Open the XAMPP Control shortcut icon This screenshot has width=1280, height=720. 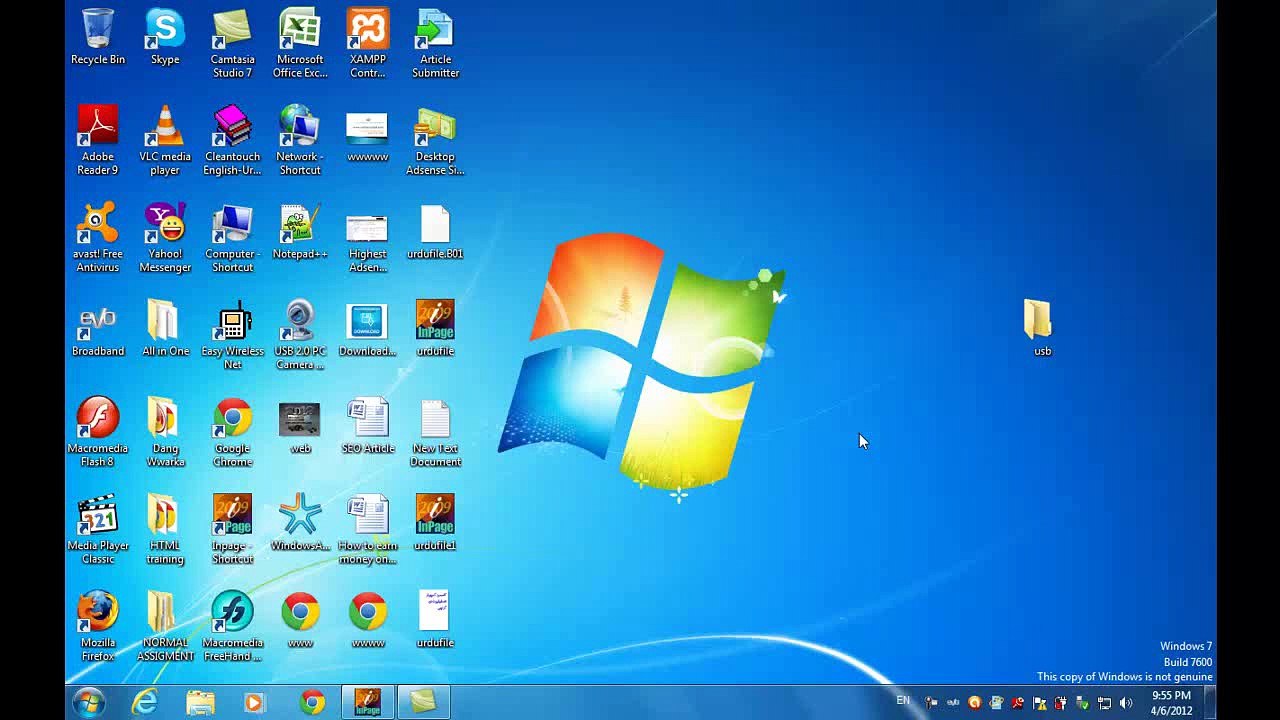[x=367, y=44]
